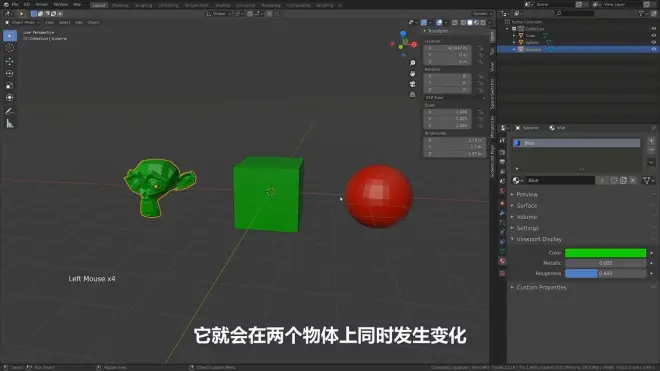Image resolution: width=660 pixels, height=371 pixels.
Task: Select the Measure tool
Action: [x=10, y=124]
